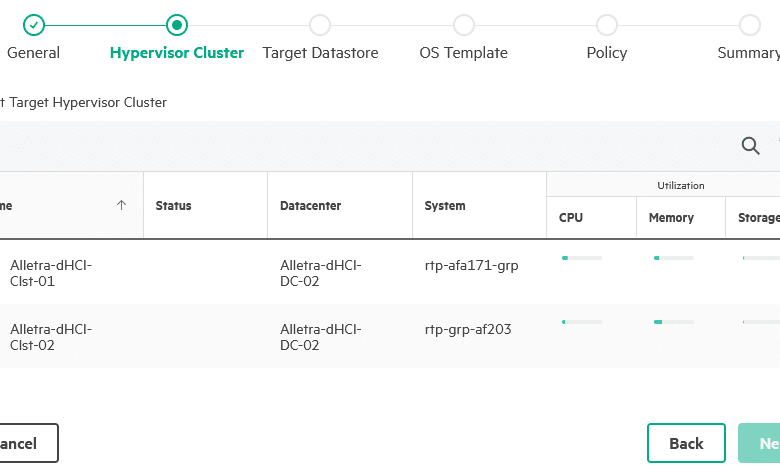Click Memory utilization bar for Alletra-dHCI-Clst-01
Image resolution: width=780 pixels, height=472 pixels.
pos(674,258)
